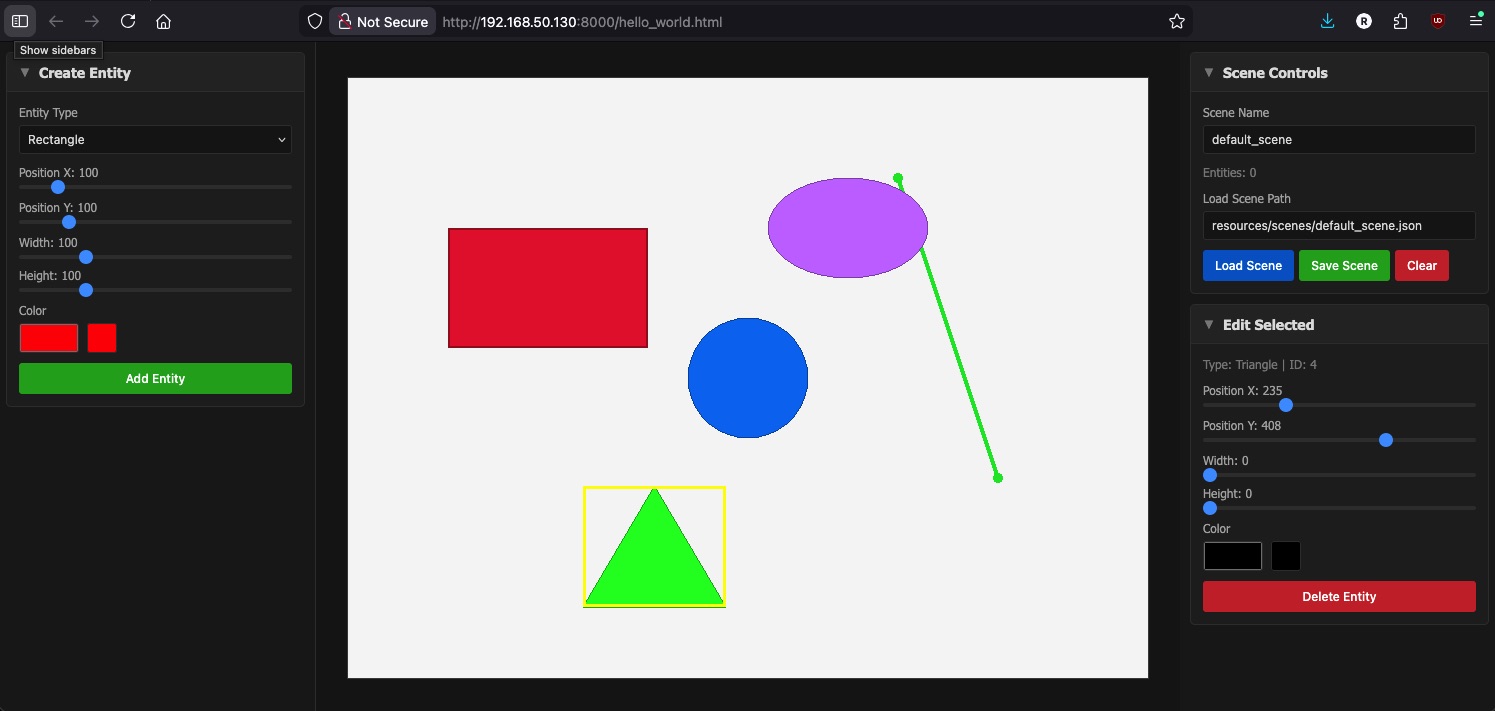
Task: Select the blue circle on the canvas
Action: coord(748,378)
